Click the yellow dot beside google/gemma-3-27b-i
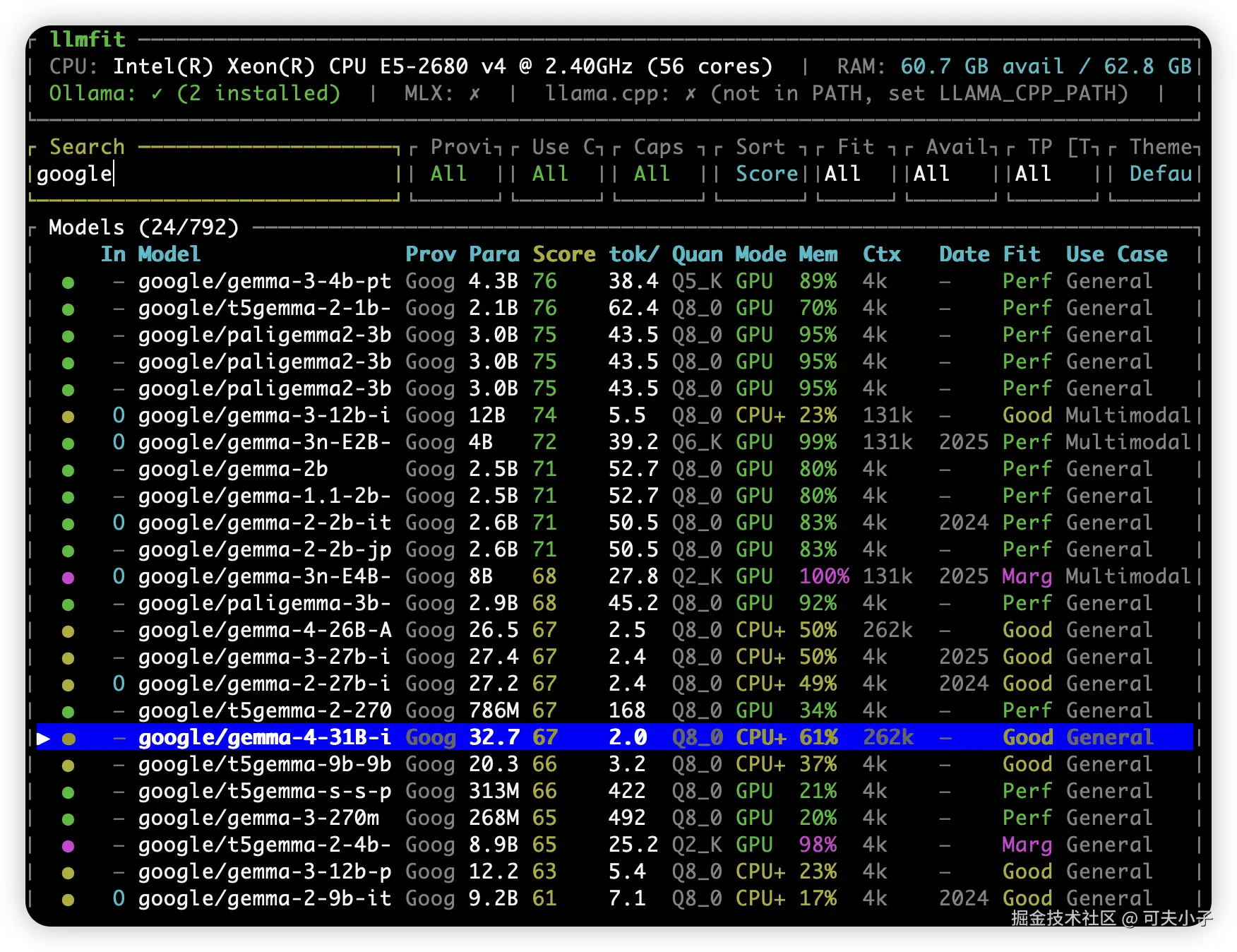This screenshot has height=952, width=1237. click(x=68, y=658)
